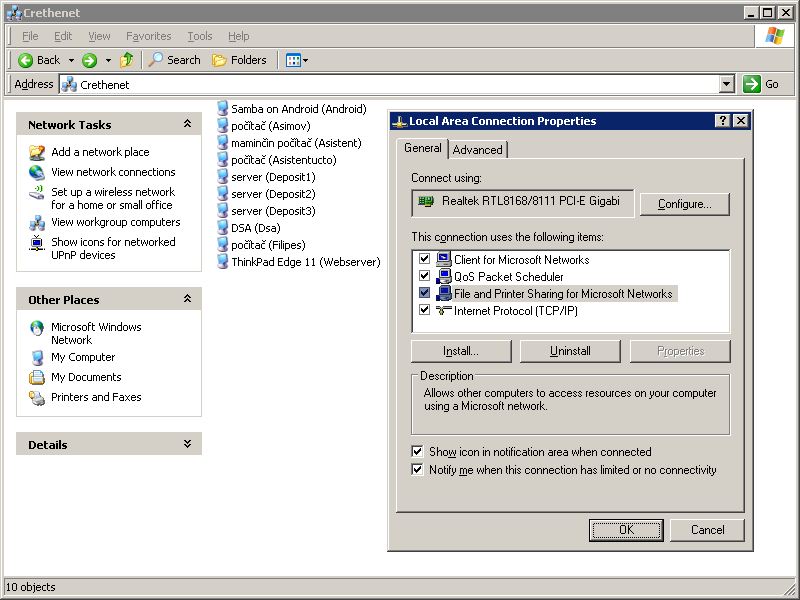Click the UPnP devices icon

pyautogui.click(x=37, y=242)
